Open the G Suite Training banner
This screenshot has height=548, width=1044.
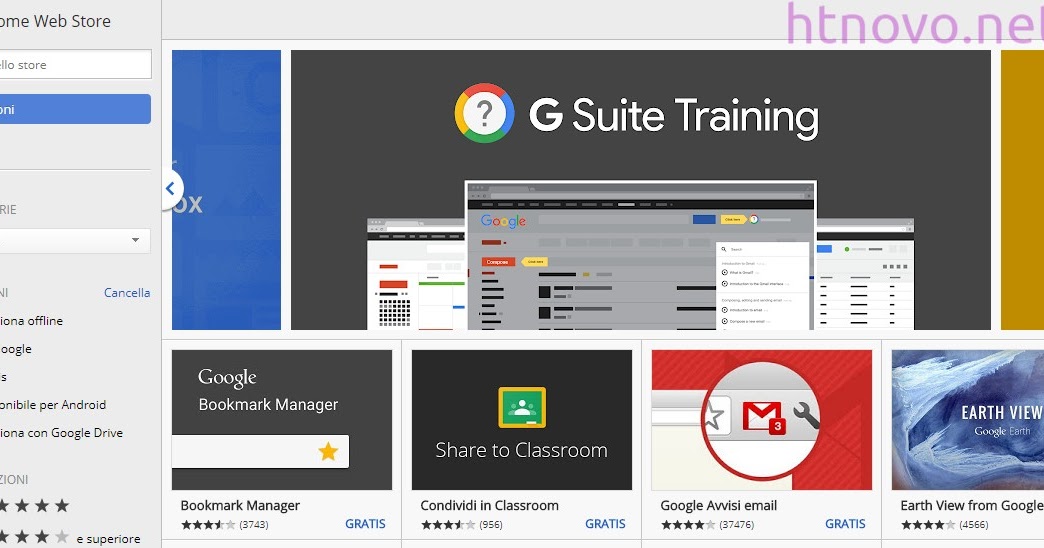point(641,190)
